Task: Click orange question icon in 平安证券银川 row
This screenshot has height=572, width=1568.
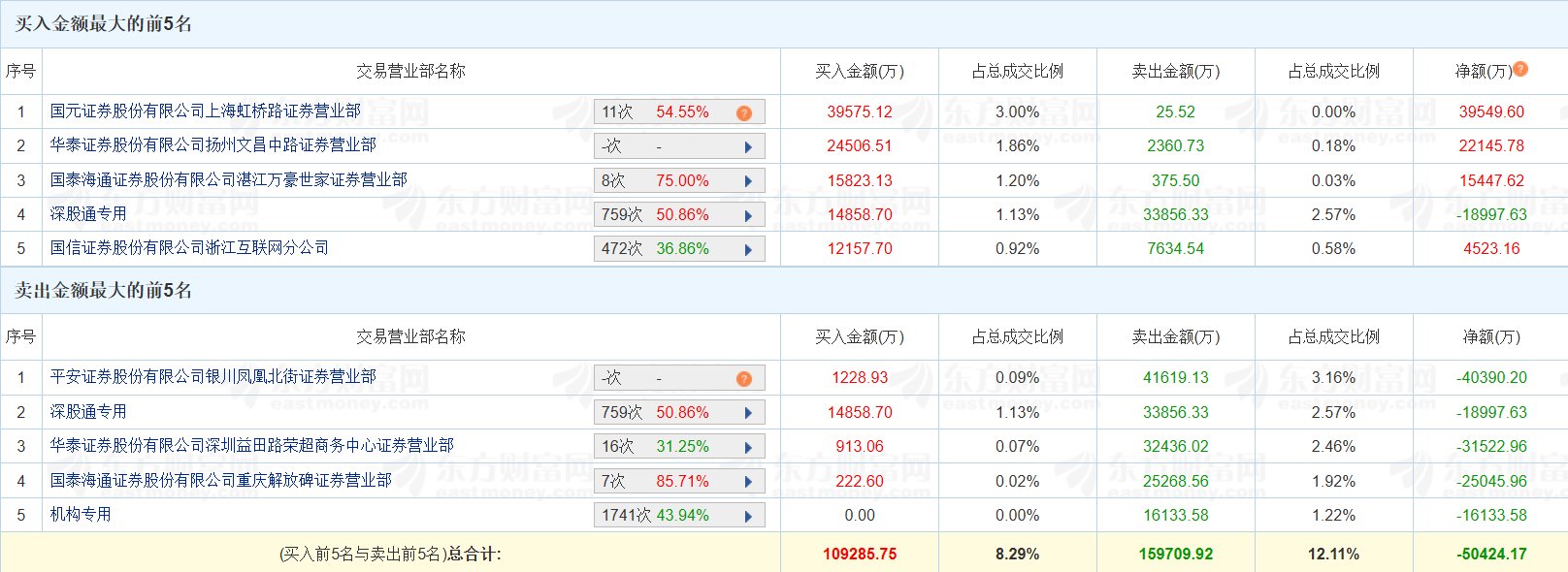Action: (x=744, y=379)
